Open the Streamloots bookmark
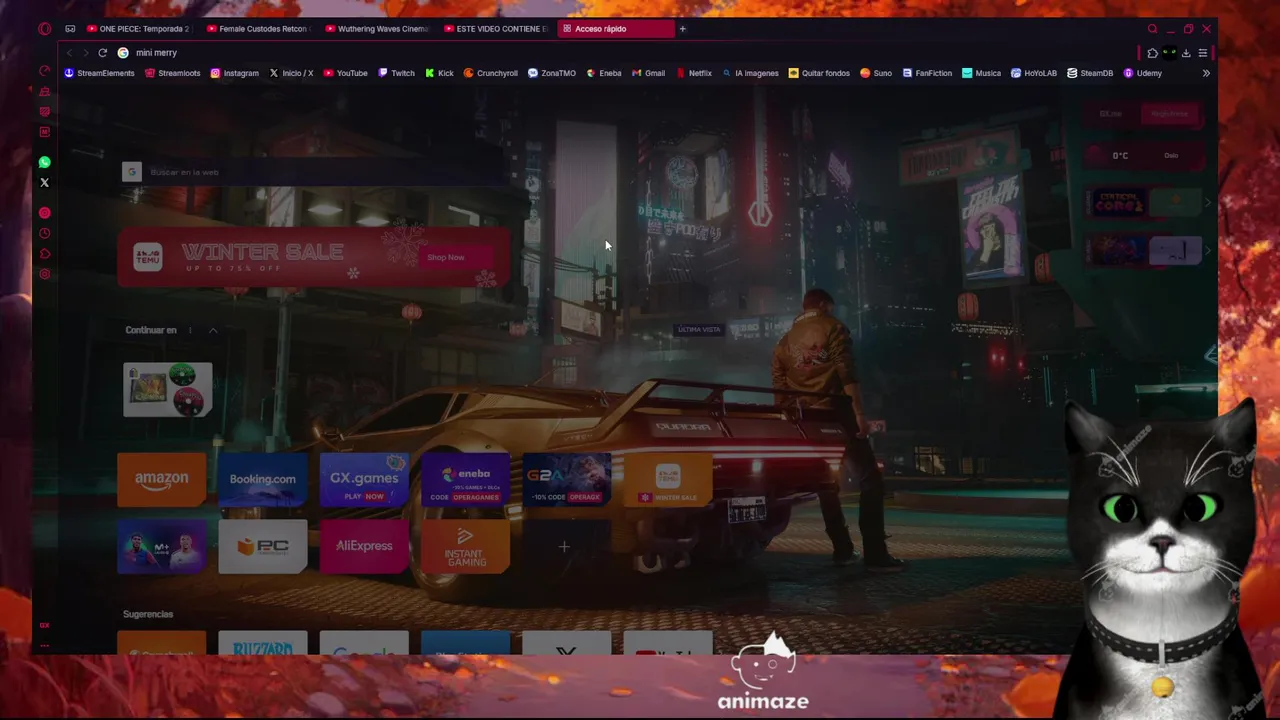 point(173,73)
